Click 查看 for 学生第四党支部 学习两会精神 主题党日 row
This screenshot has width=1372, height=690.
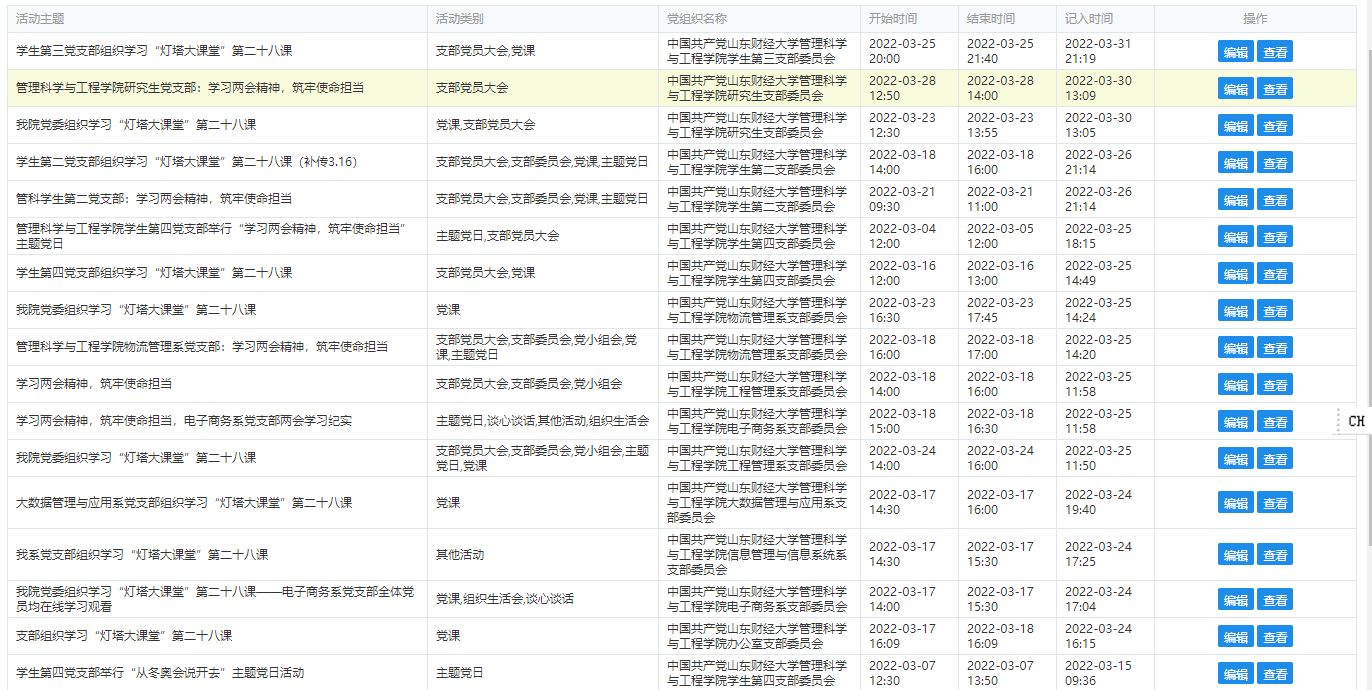[1274, 237]
